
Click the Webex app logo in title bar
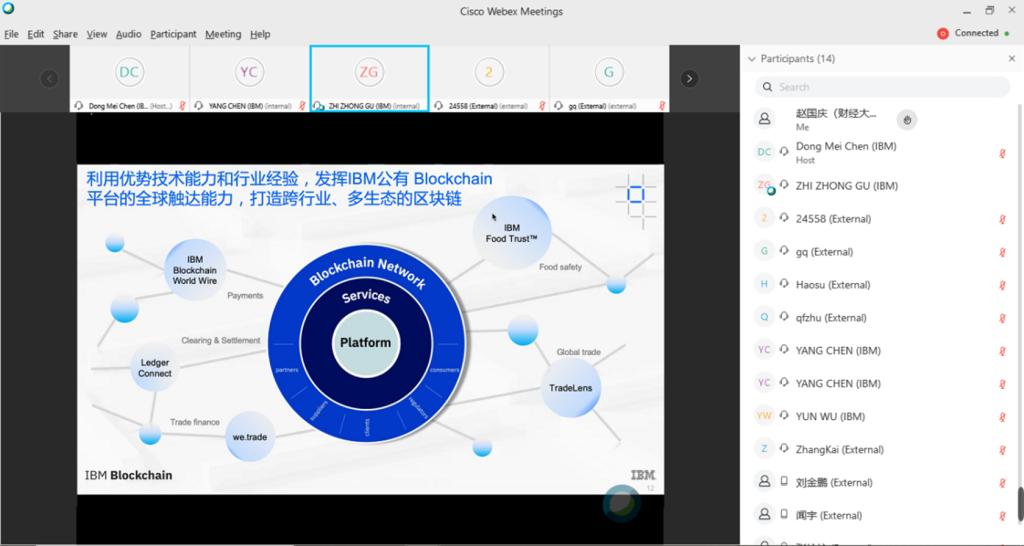click(x=9, y=10)
